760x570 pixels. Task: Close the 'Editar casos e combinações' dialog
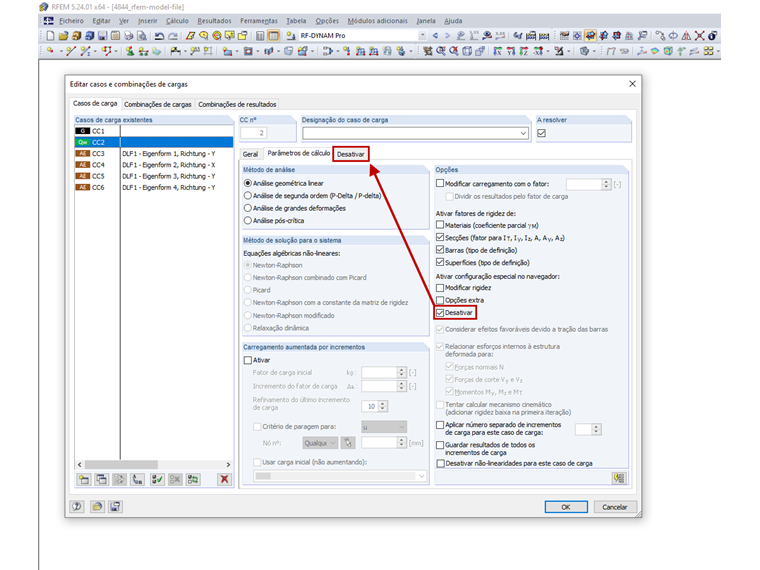632,84
